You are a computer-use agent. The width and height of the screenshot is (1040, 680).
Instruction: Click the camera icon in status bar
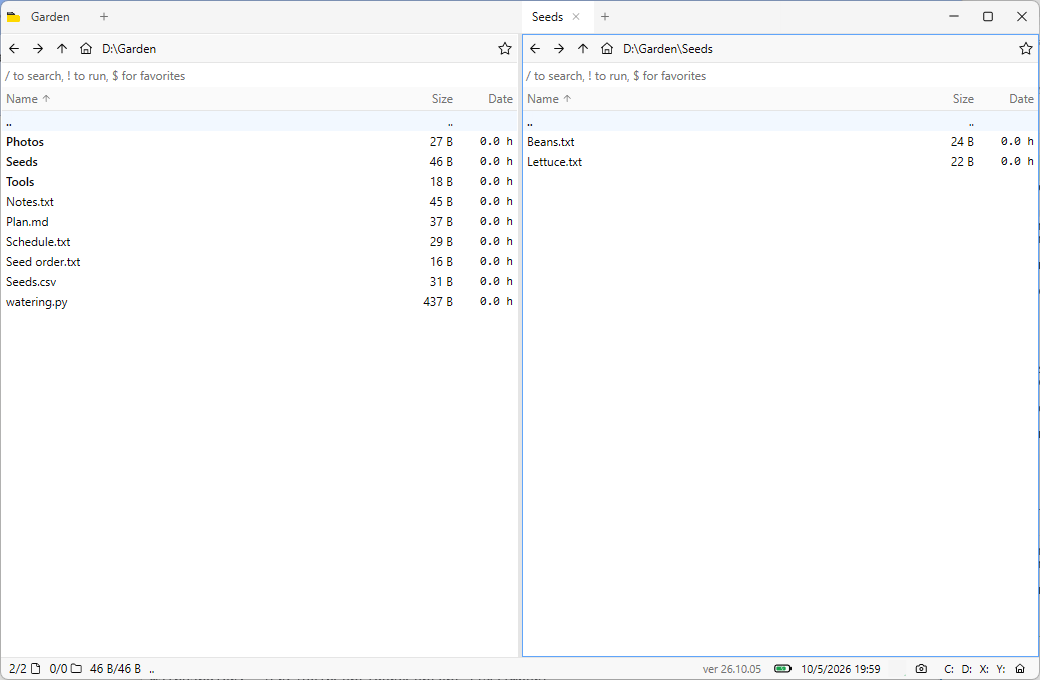(x=921, y=669)
